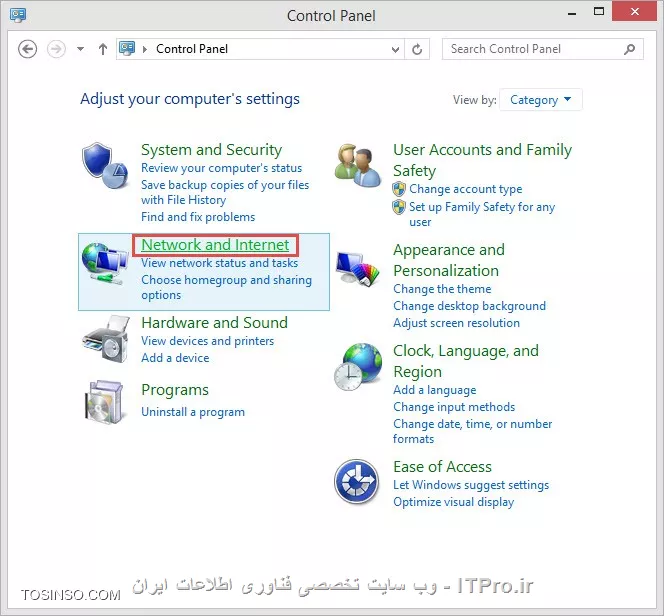
Task: Open the View by Category dropdown
Action: coord(541,100)
